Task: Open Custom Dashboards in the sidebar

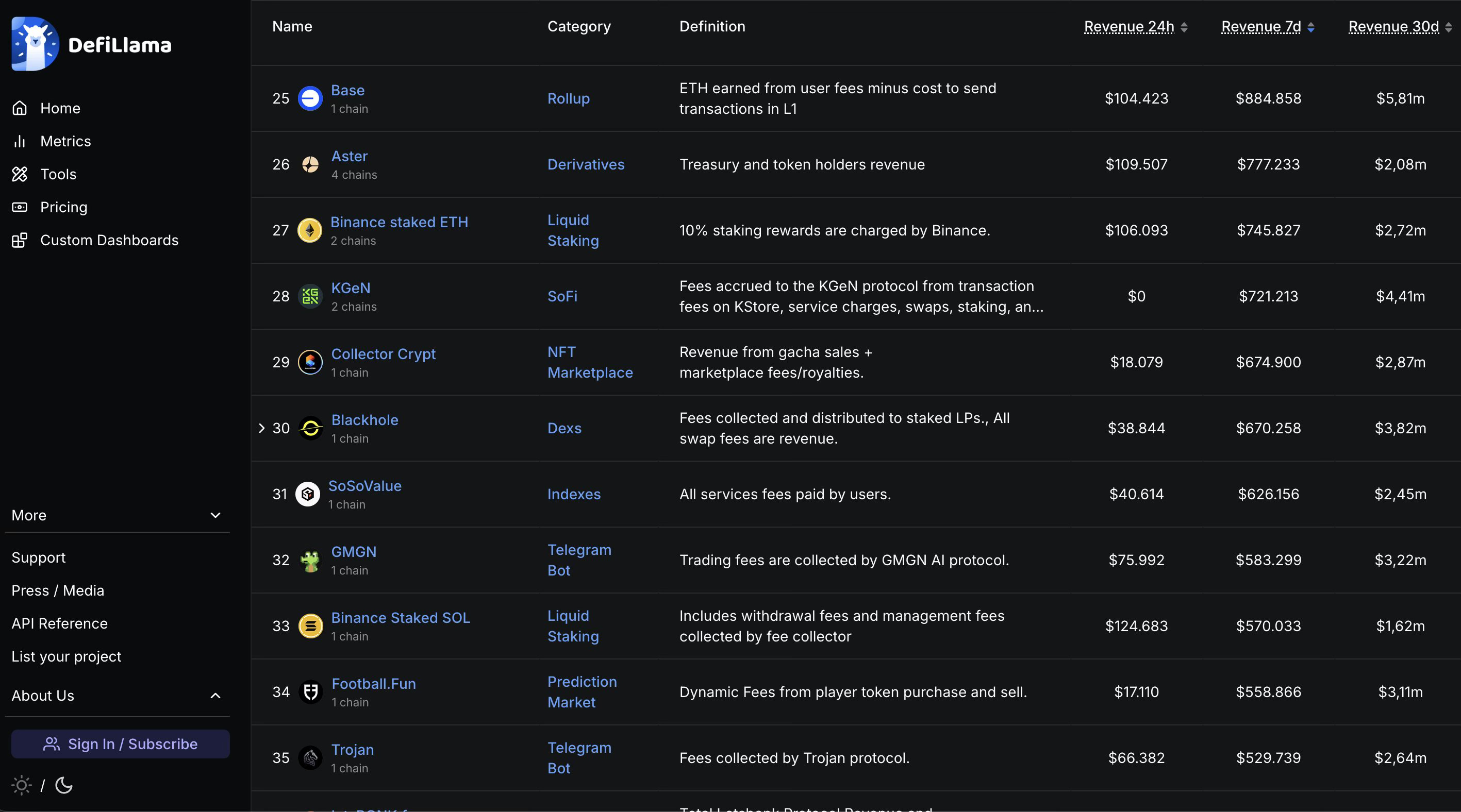Action: 109,240
